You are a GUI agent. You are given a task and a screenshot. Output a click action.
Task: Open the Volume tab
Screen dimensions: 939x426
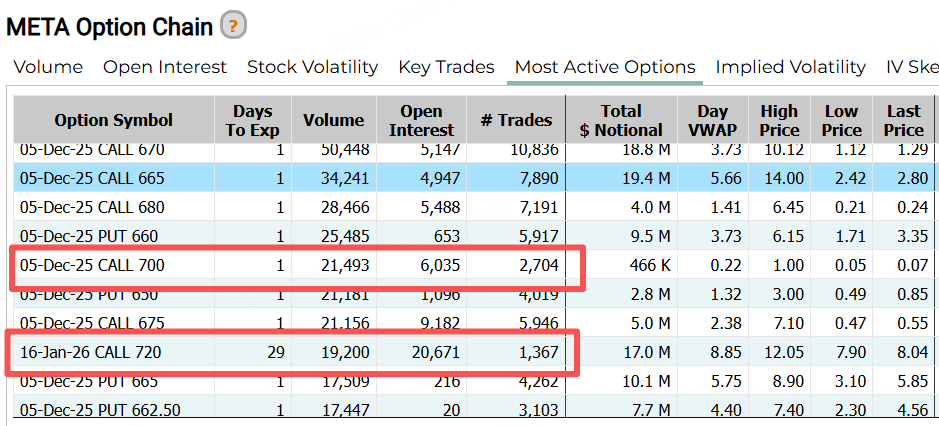tap(48, 68)
